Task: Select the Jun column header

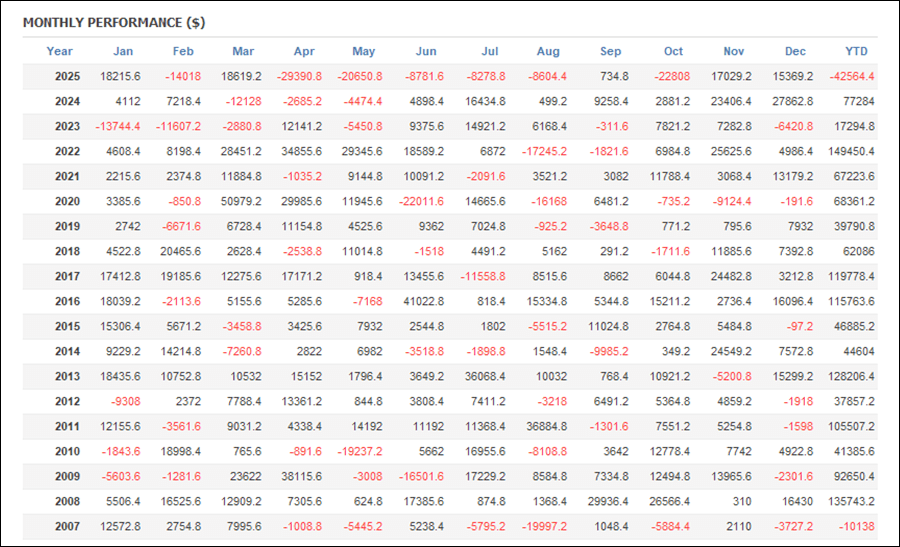Action: tap(426, 51)
